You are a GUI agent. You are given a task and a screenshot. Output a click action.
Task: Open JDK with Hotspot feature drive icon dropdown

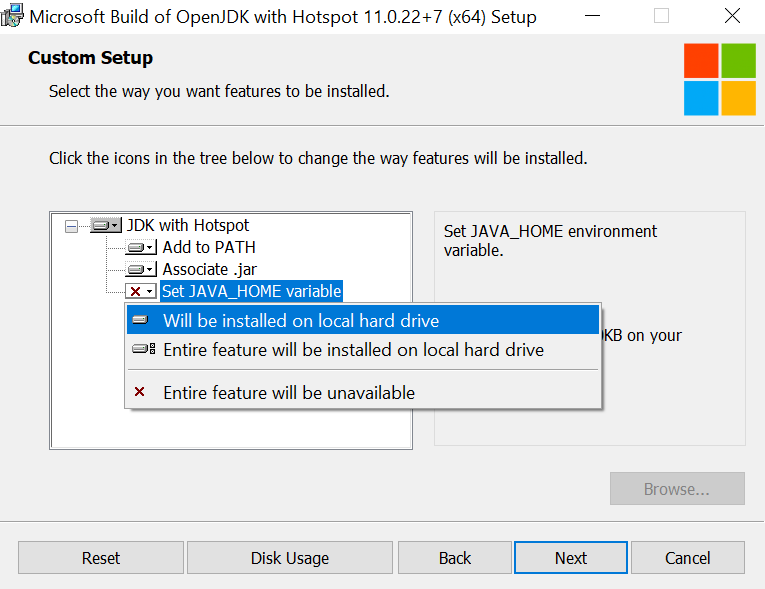(106, 225)
